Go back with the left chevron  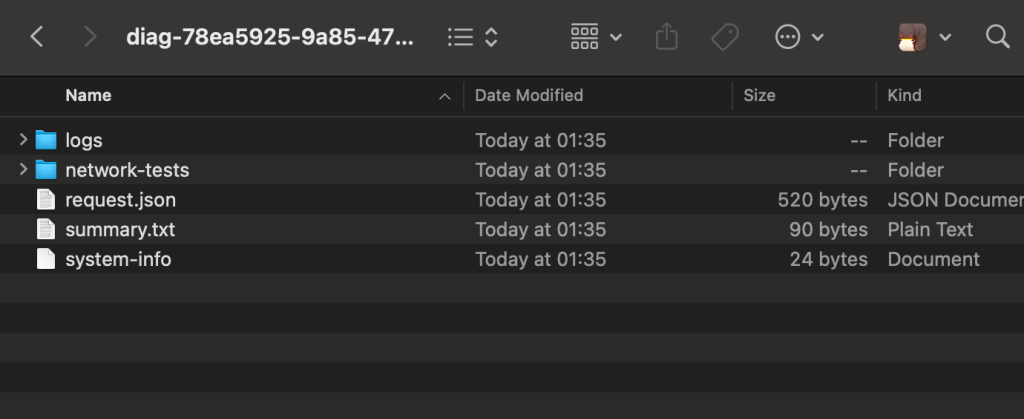[37, 37]
